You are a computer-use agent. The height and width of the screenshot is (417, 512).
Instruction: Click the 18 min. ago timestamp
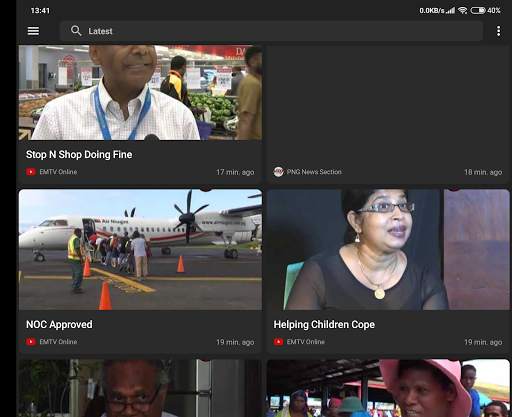(x=483, y=172)
